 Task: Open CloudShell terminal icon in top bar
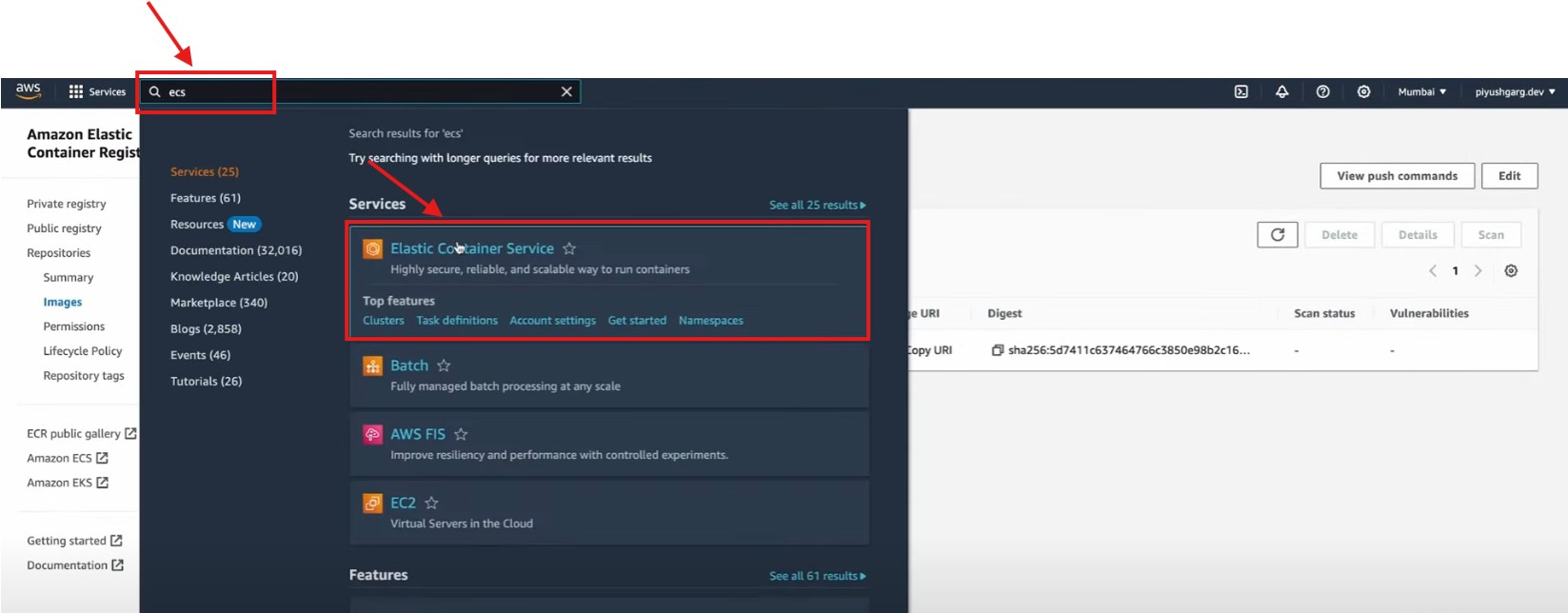click(x=1241, y=92)
